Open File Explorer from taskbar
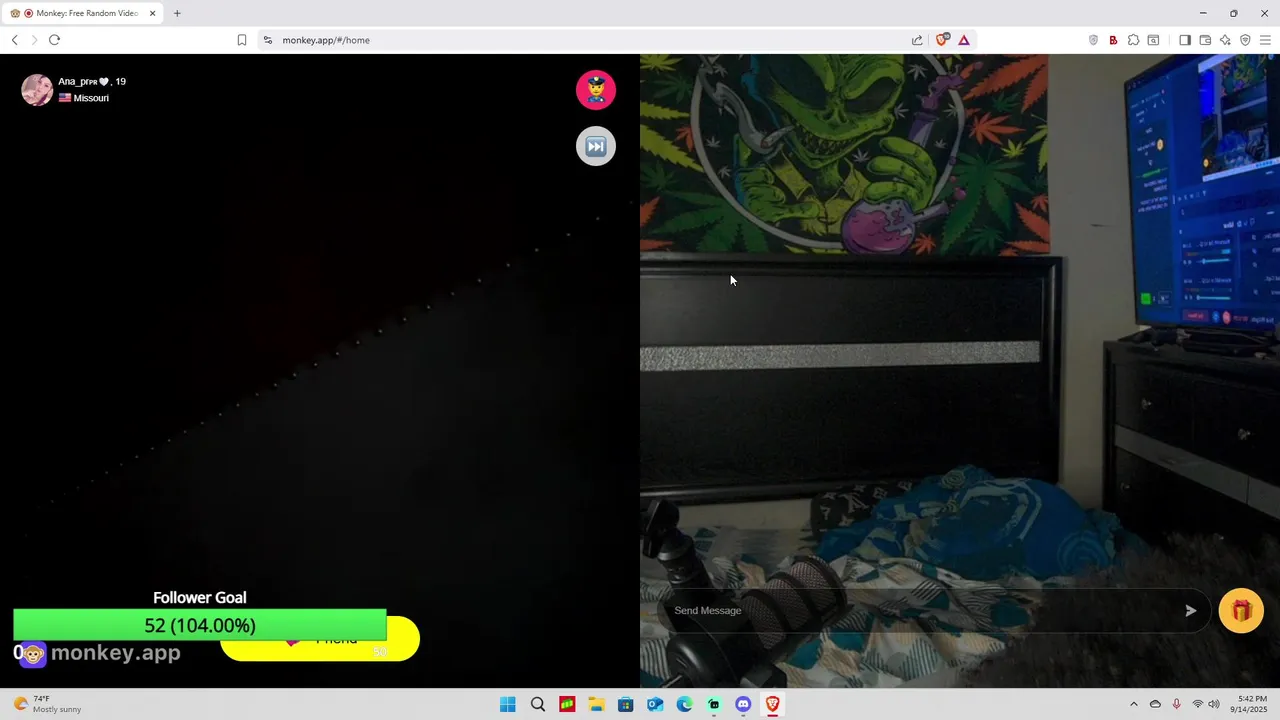This screenshot has height=720, width=1280. pos(596,704)
